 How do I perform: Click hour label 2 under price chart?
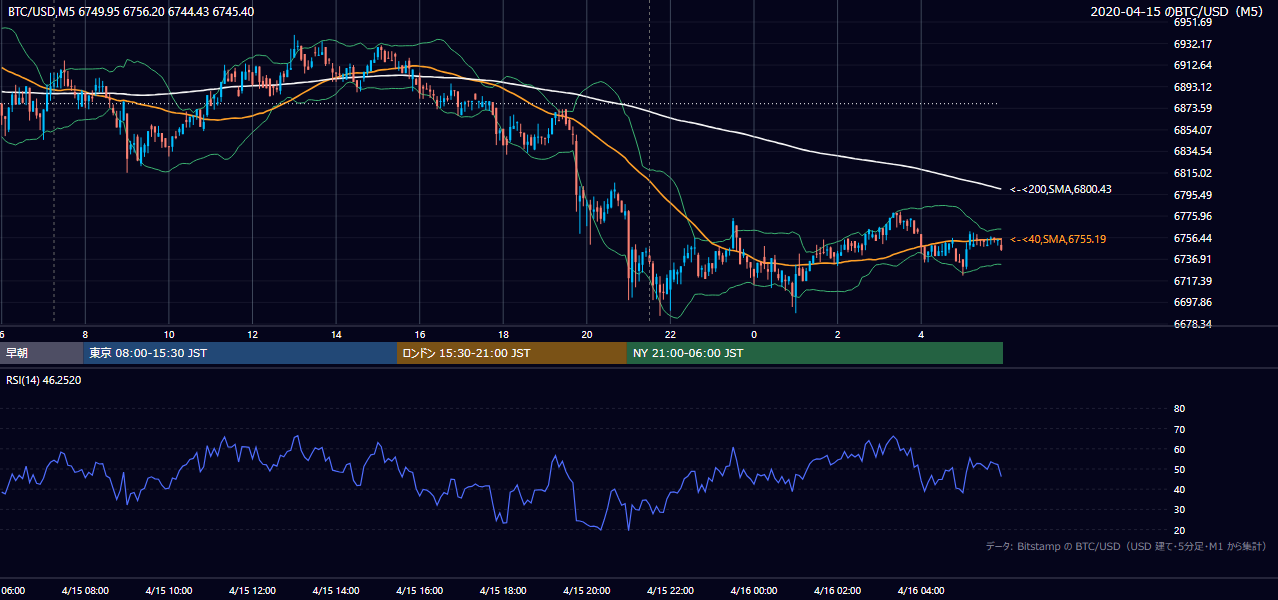(x=837, y=335)
